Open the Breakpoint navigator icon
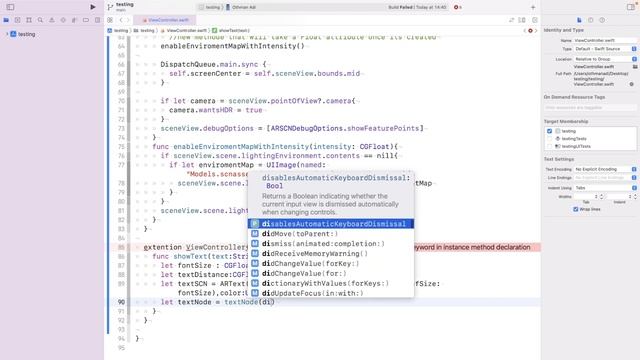The image size is (640, 360). [x=86, y=20]
